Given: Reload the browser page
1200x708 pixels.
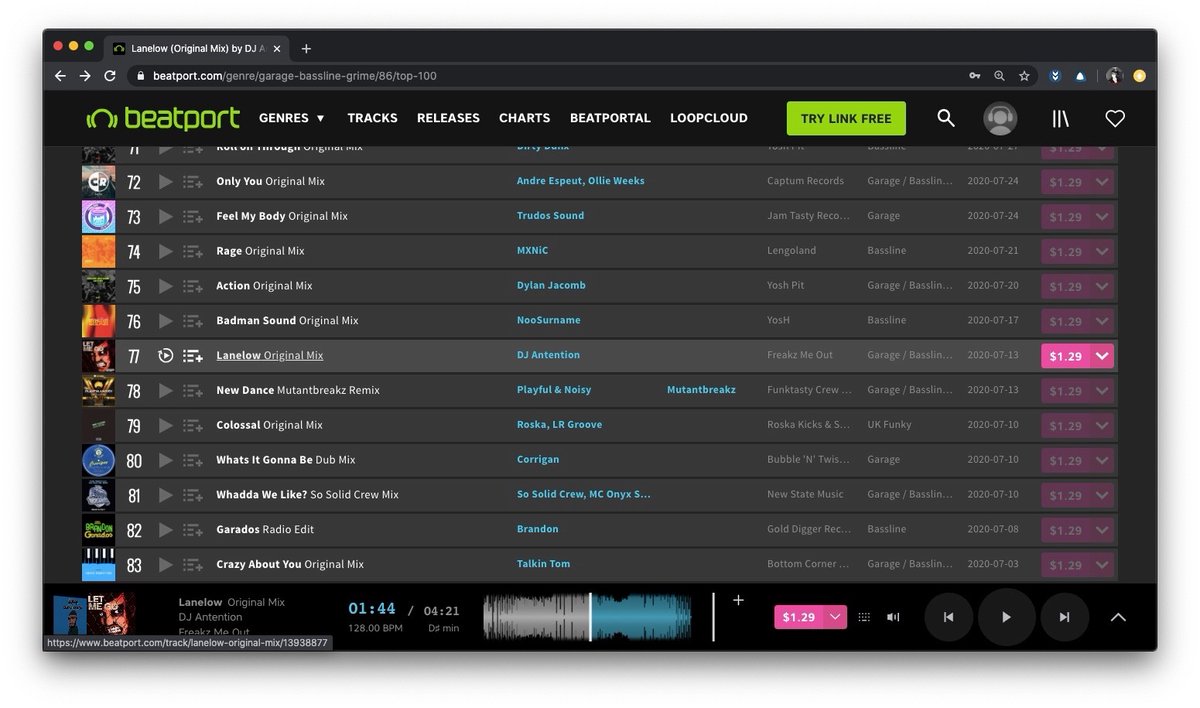Looking at the screenshot, I should 110,76.
